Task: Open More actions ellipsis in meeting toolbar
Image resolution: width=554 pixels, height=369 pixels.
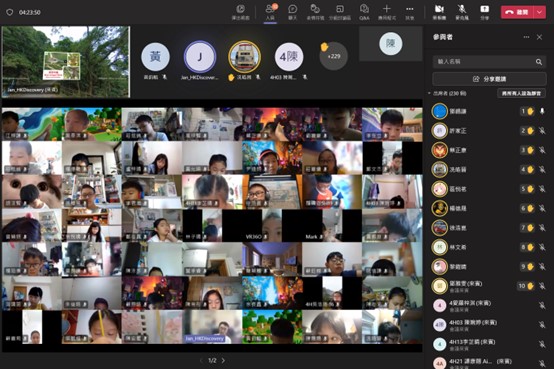Action: click(409, 12)
